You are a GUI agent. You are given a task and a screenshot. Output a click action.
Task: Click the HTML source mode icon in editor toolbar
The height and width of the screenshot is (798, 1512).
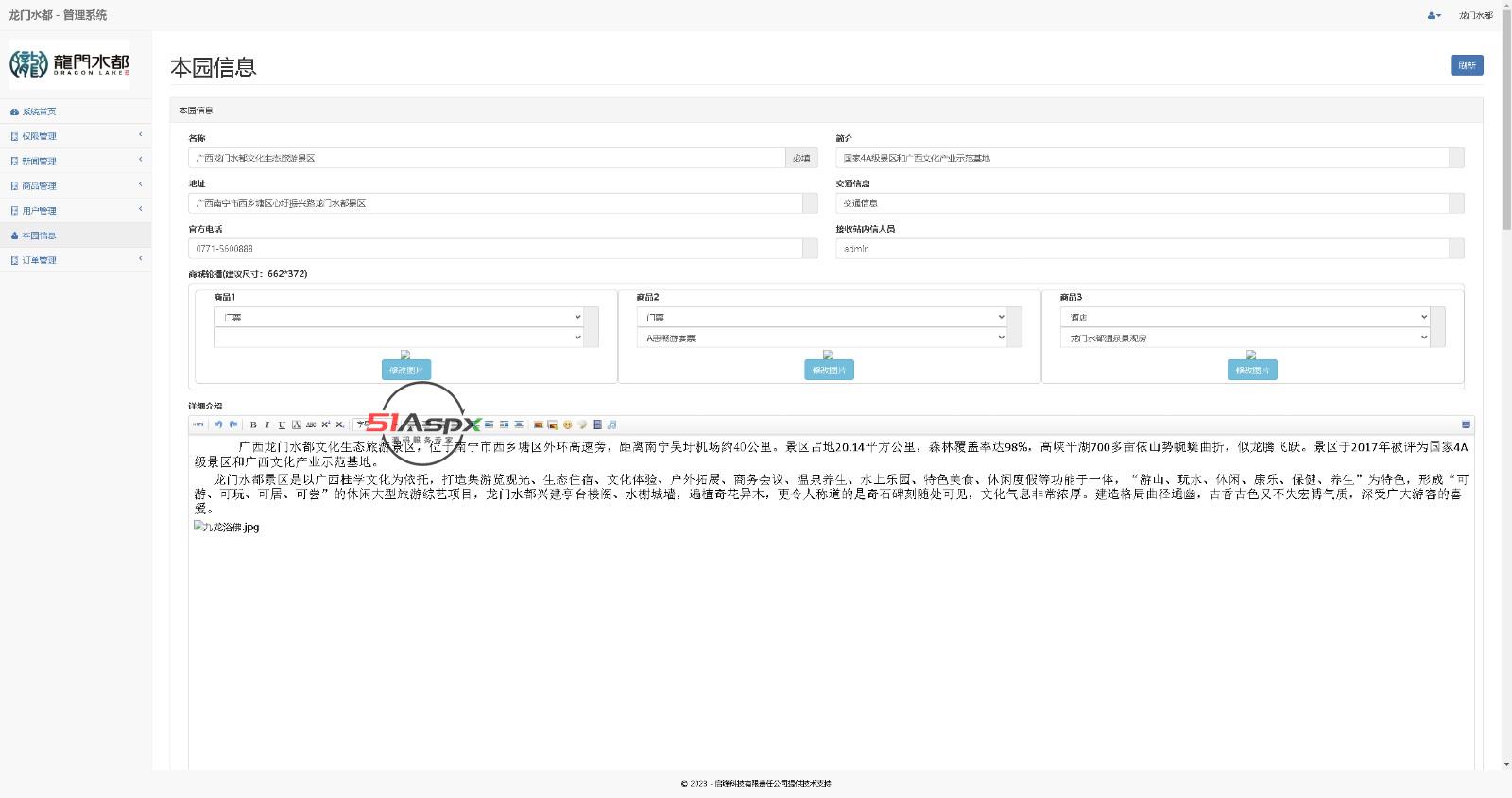click(198, 425)
